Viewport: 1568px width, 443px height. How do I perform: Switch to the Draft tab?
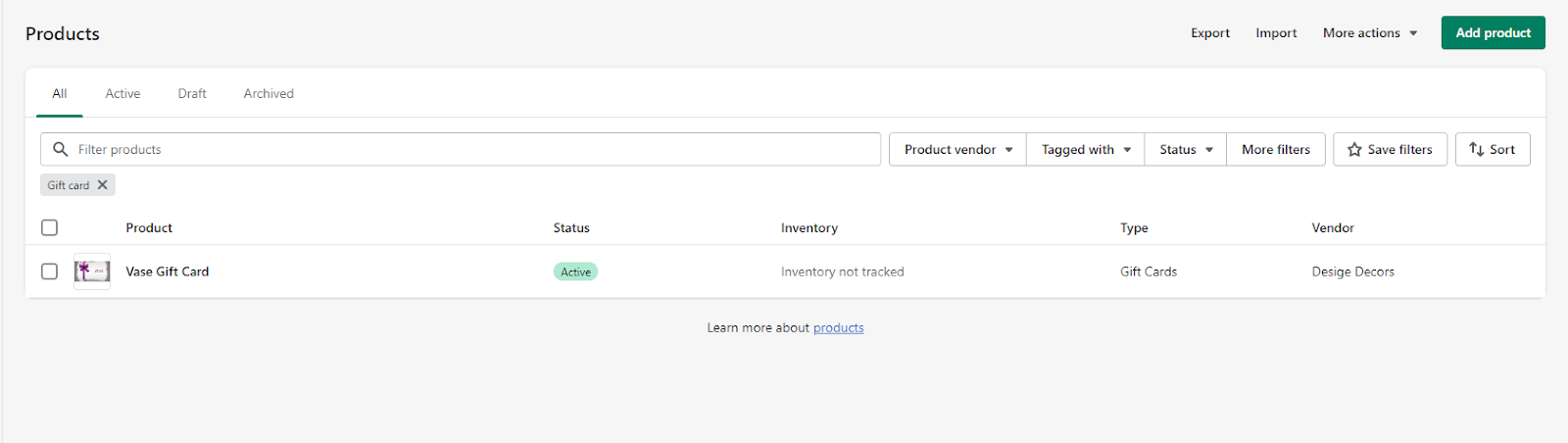tap(192, 94)
